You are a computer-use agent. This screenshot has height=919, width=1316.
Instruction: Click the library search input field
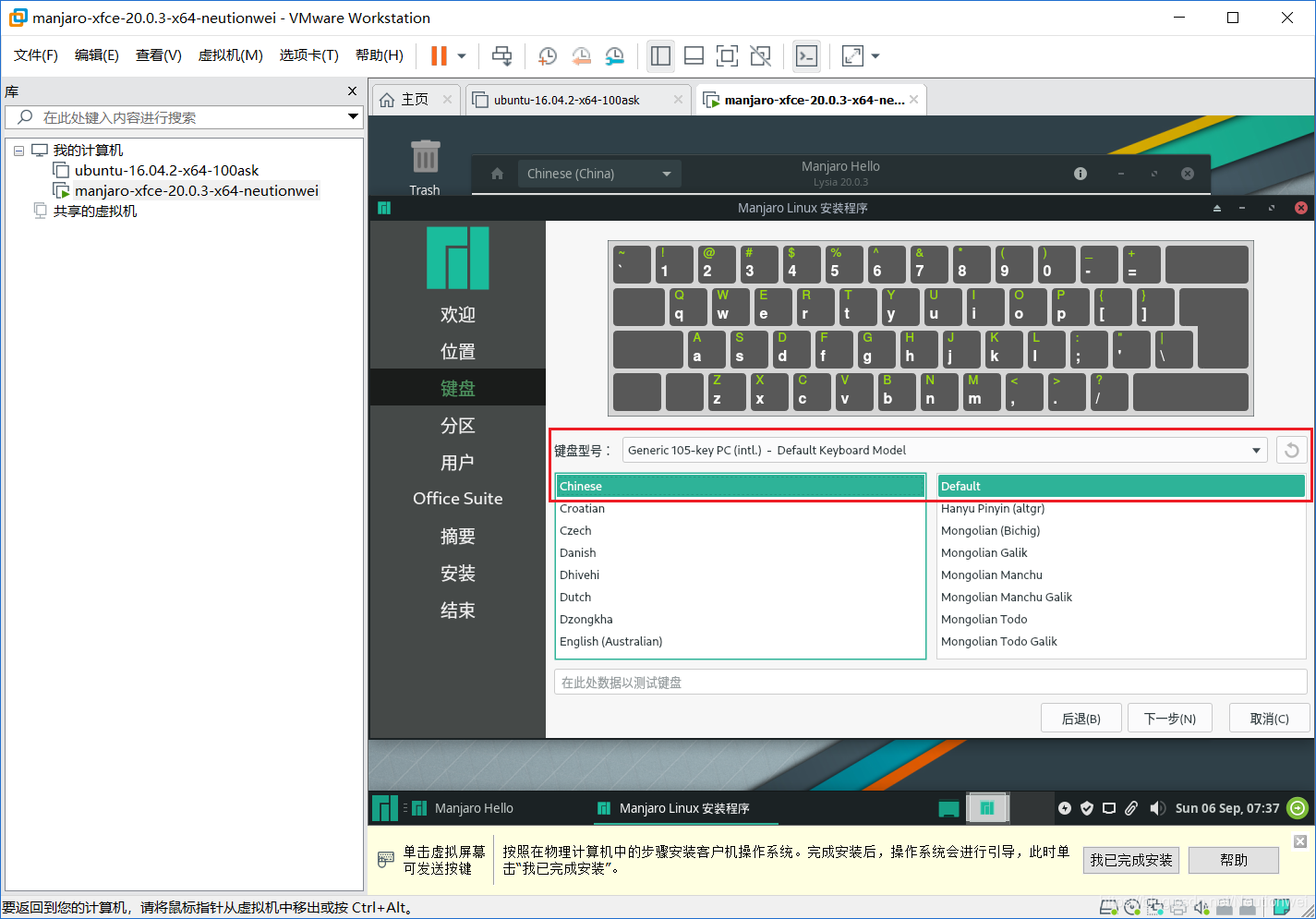[175, 117]
